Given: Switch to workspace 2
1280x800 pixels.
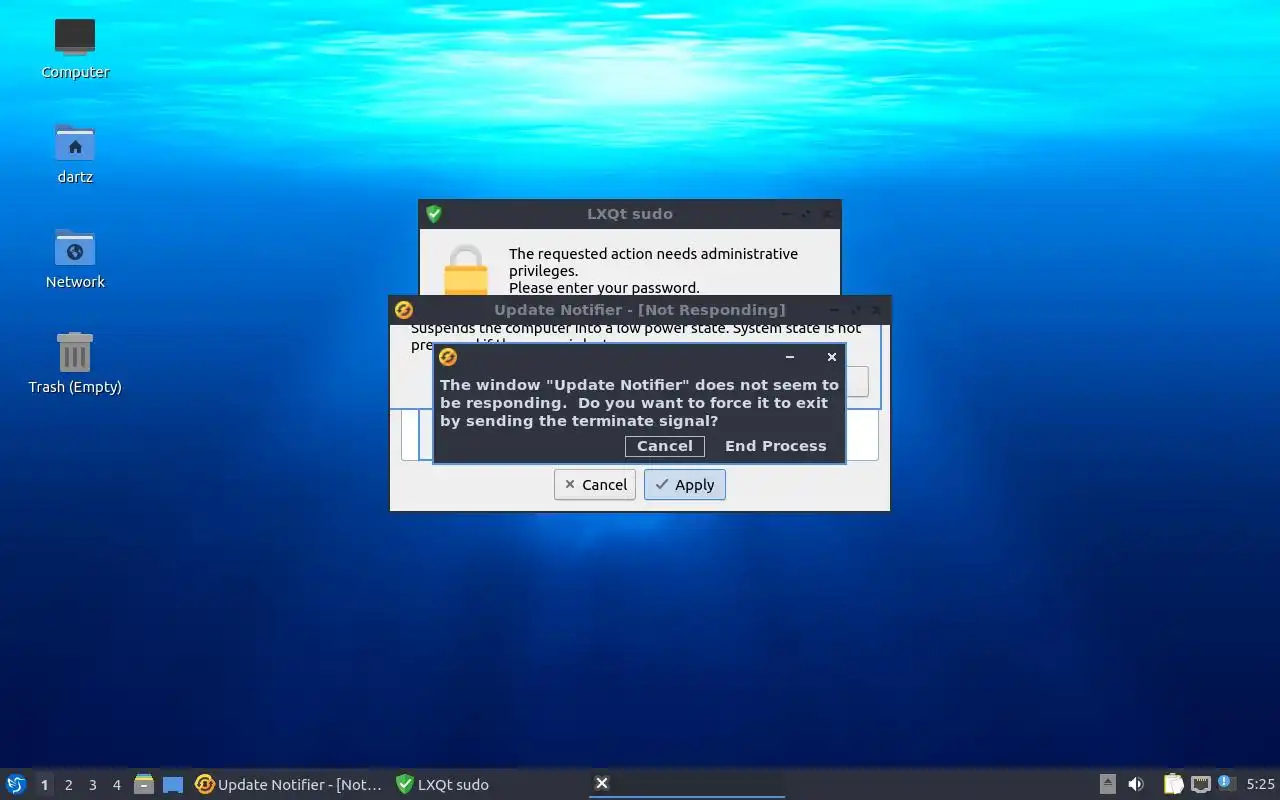Looking at the screenshot, I should tap(68, 785).
